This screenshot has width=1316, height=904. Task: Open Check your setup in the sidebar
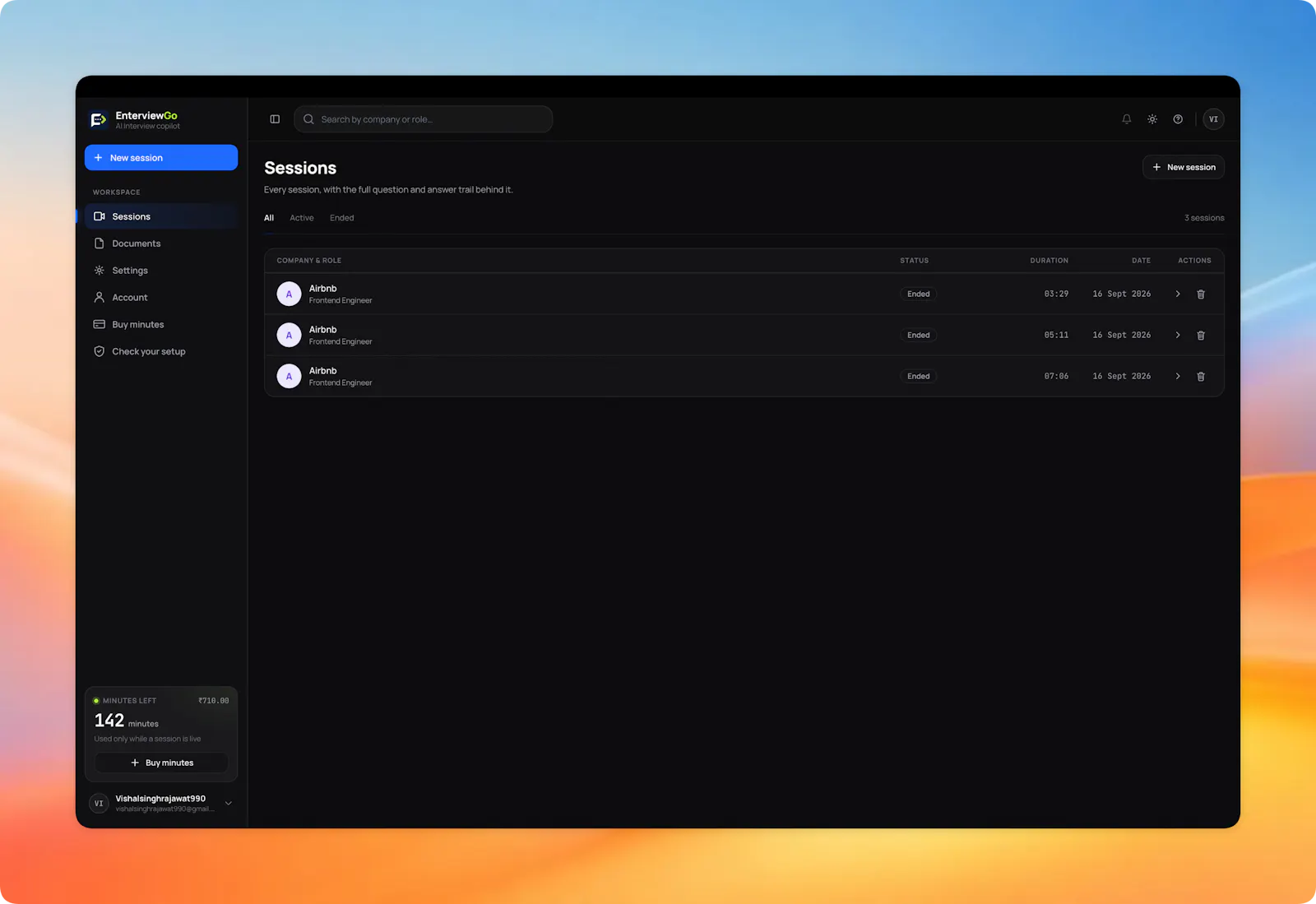[x=161, y=351]
